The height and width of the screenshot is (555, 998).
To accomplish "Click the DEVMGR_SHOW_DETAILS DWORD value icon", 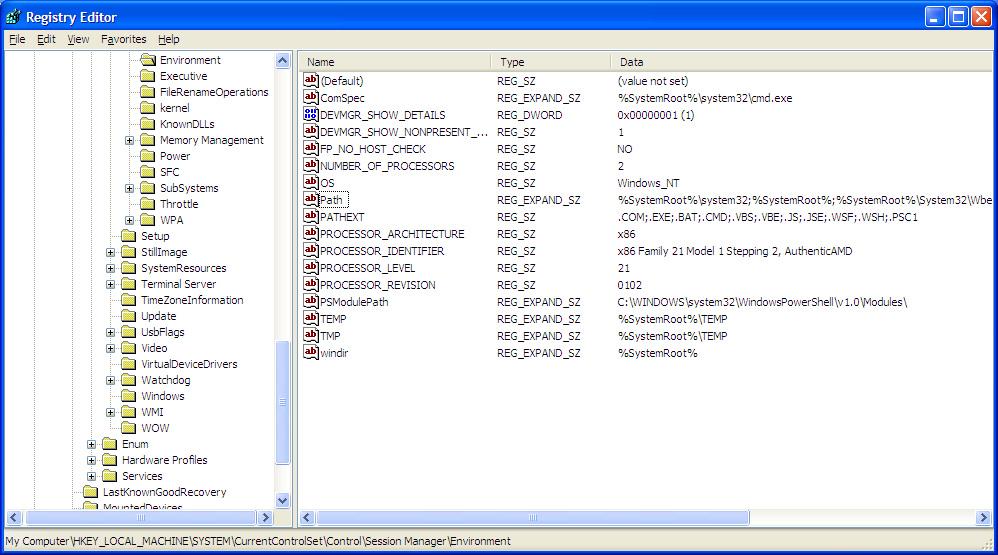I will pyautogui.click(x=310, y=115).
